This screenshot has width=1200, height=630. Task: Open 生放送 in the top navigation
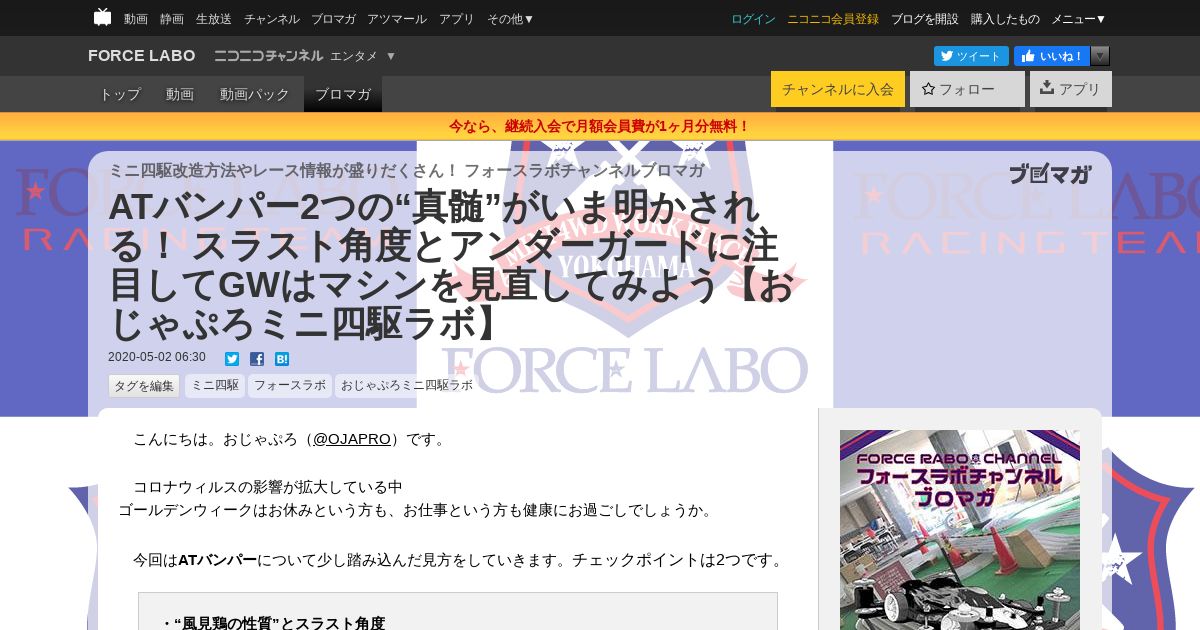coord(214,19)
